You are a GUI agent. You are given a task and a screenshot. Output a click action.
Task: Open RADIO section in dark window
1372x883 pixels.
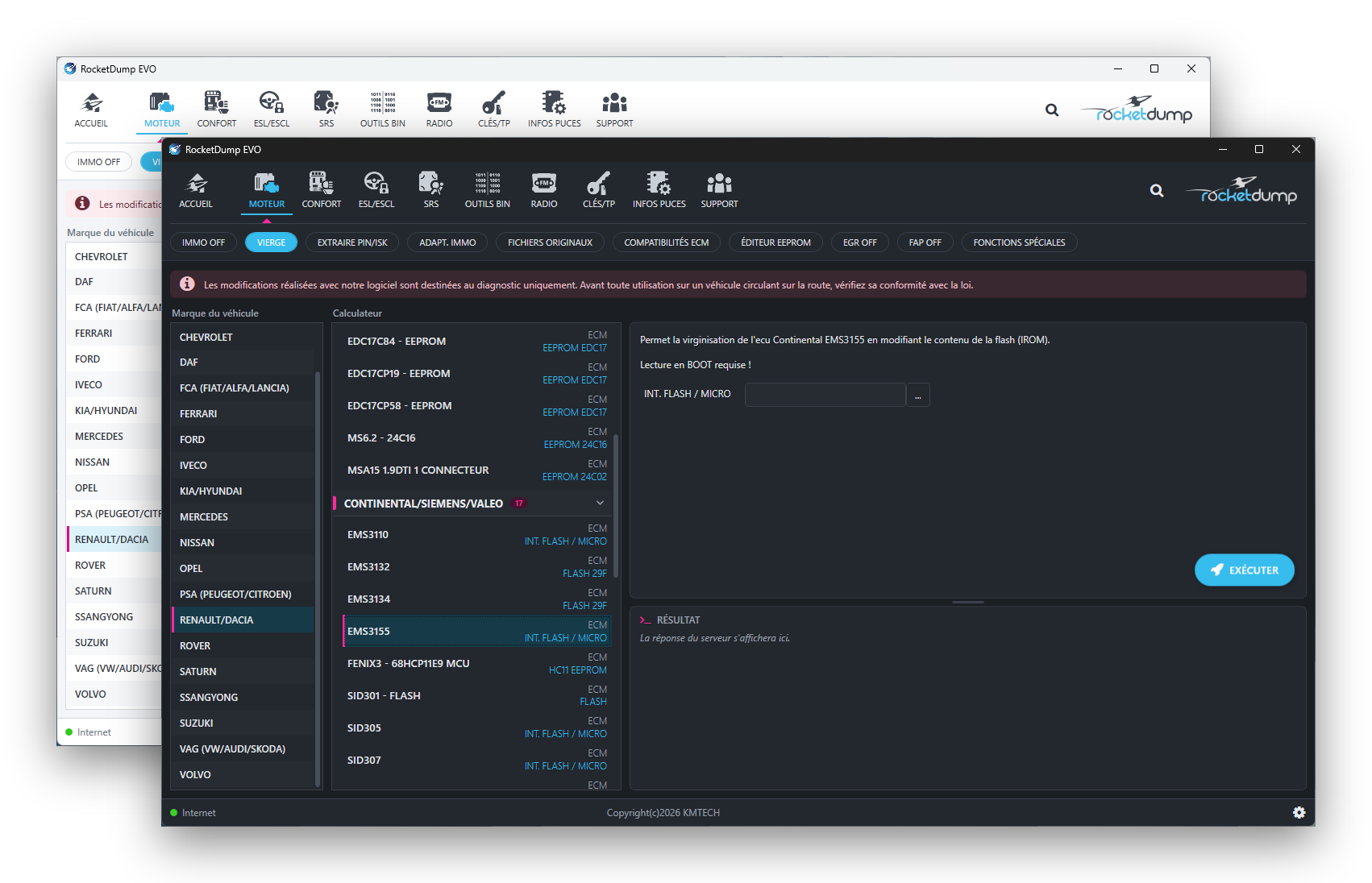(544, 190)
